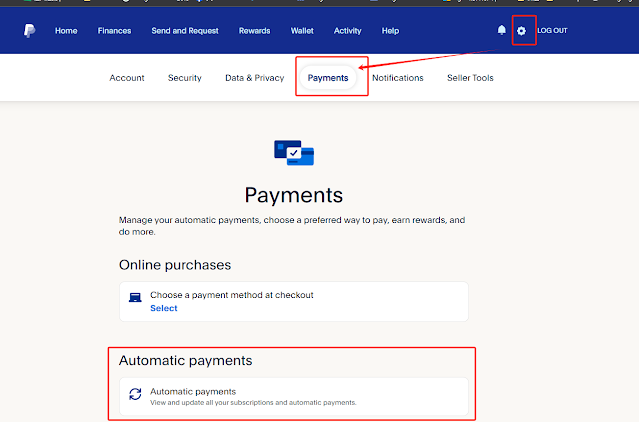Click the credit cards Payments illustration

pyautogui.click(x=294, y=153)
